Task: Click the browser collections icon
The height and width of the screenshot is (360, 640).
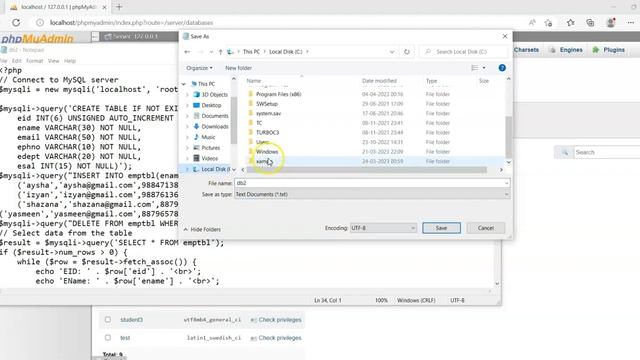Action: (590, 22)
